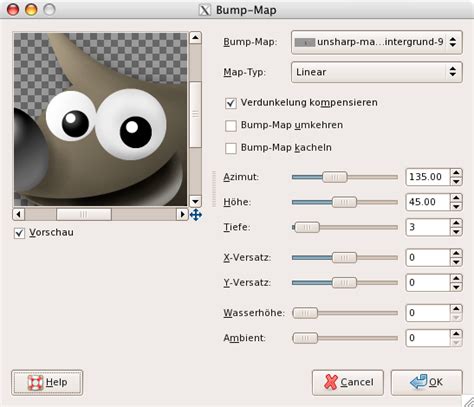Viewport: 474px width, 407px height.
Task: Click the Tiefe value field
Action: tap(428, 227)
